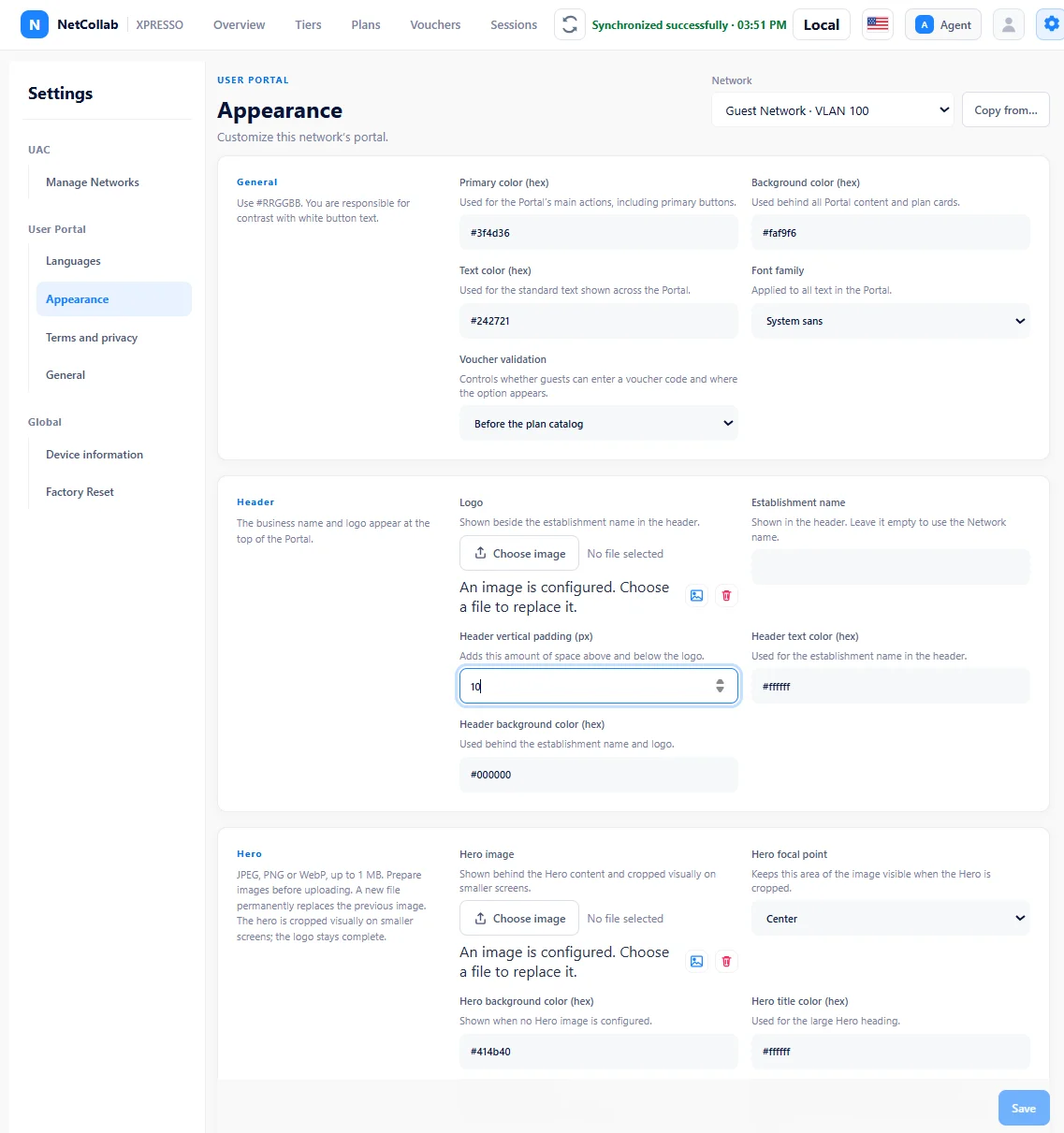Click the Synchronized successfully status text
The height and width of the screenshot is (1133, 1064).
point(689,24)
